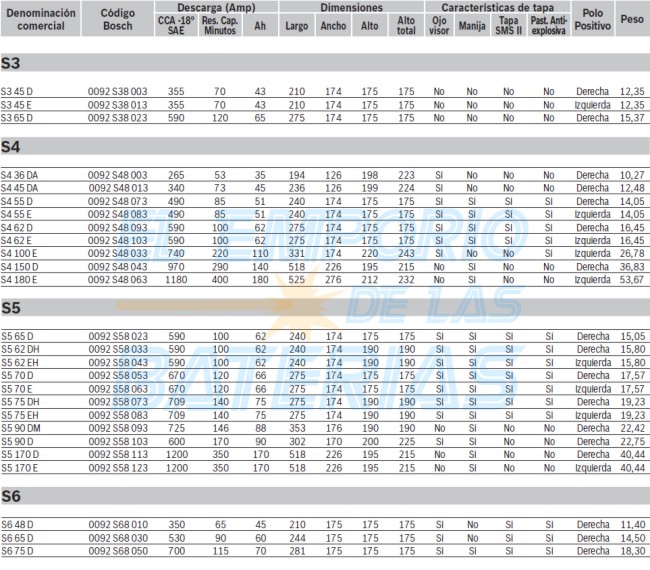Click the 'Denominación comercial' column header
Viewport: 650px width, 570px height.
[41, 19]
